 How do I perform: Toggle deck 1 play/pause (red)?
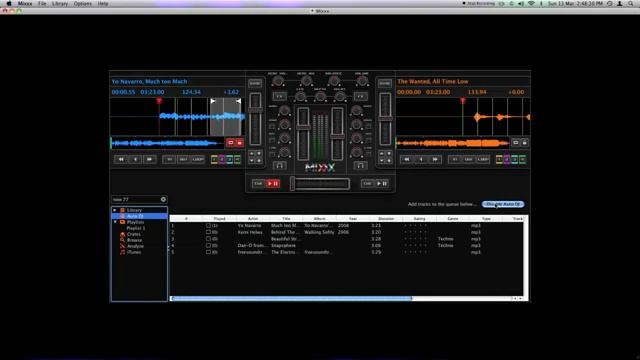(273, 184)
